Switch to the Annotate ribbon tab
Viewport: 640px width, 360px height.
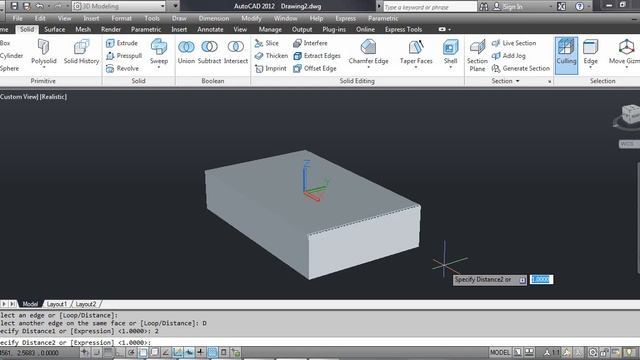point(210,29)
